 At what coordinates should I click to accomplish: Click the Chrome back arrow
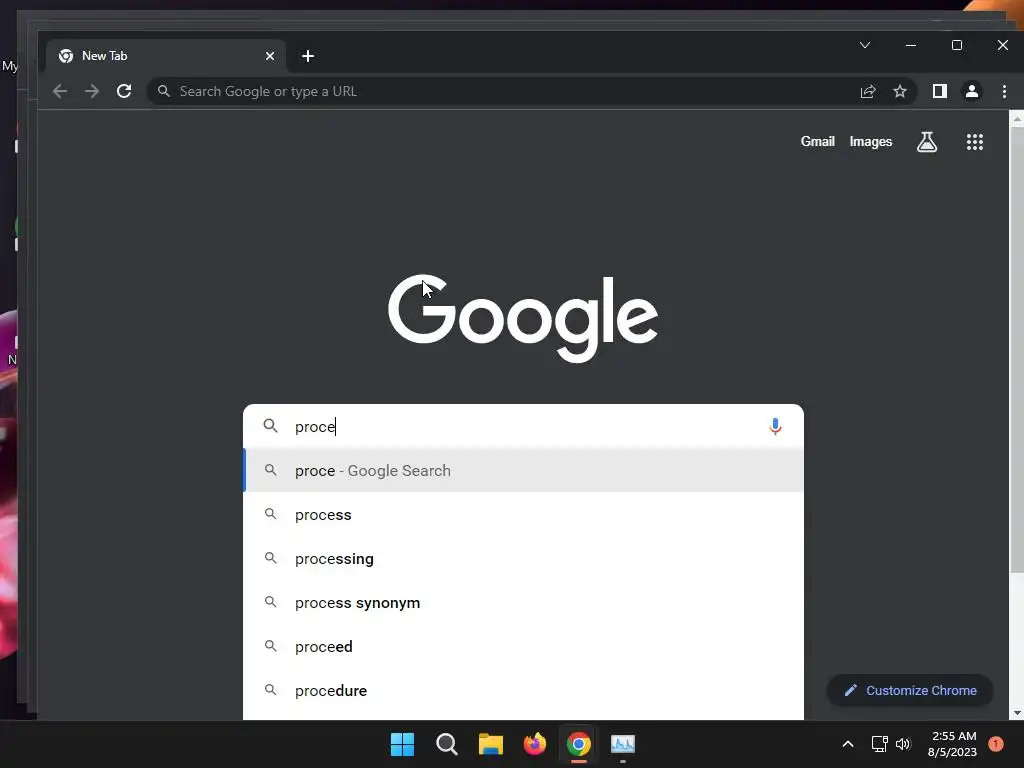click(60, 91)
